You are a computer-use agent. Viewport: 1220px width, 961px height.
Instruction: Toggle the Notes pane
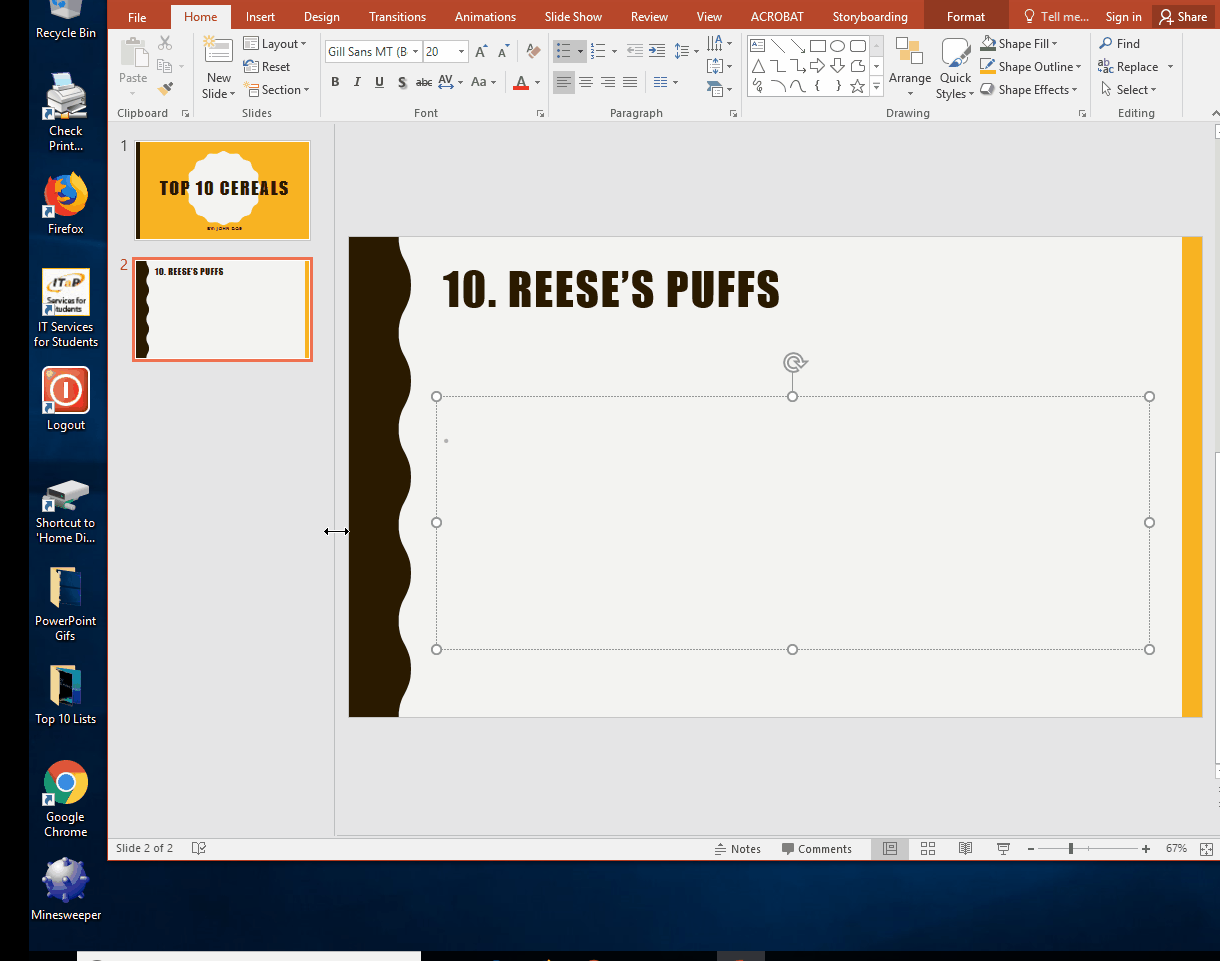coord(738,849)
